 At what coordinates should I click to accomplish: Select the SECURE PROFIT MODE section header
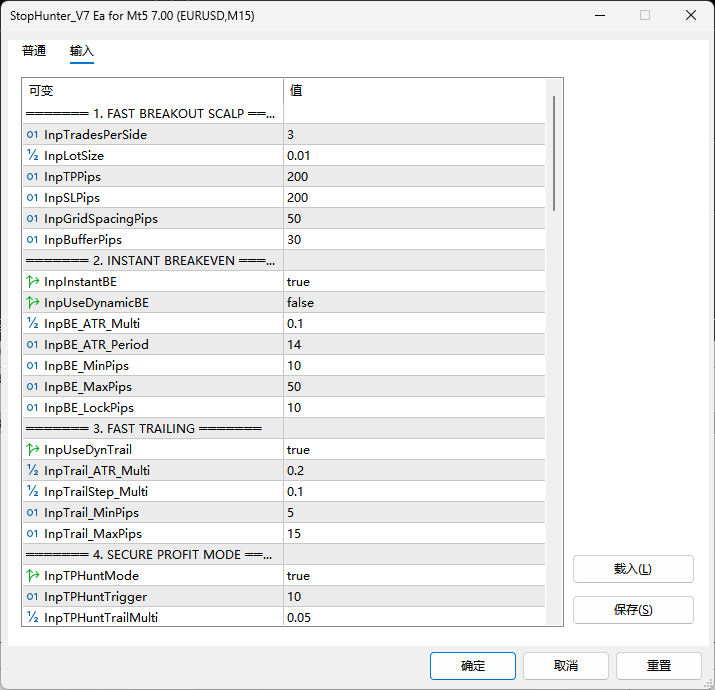150,555
